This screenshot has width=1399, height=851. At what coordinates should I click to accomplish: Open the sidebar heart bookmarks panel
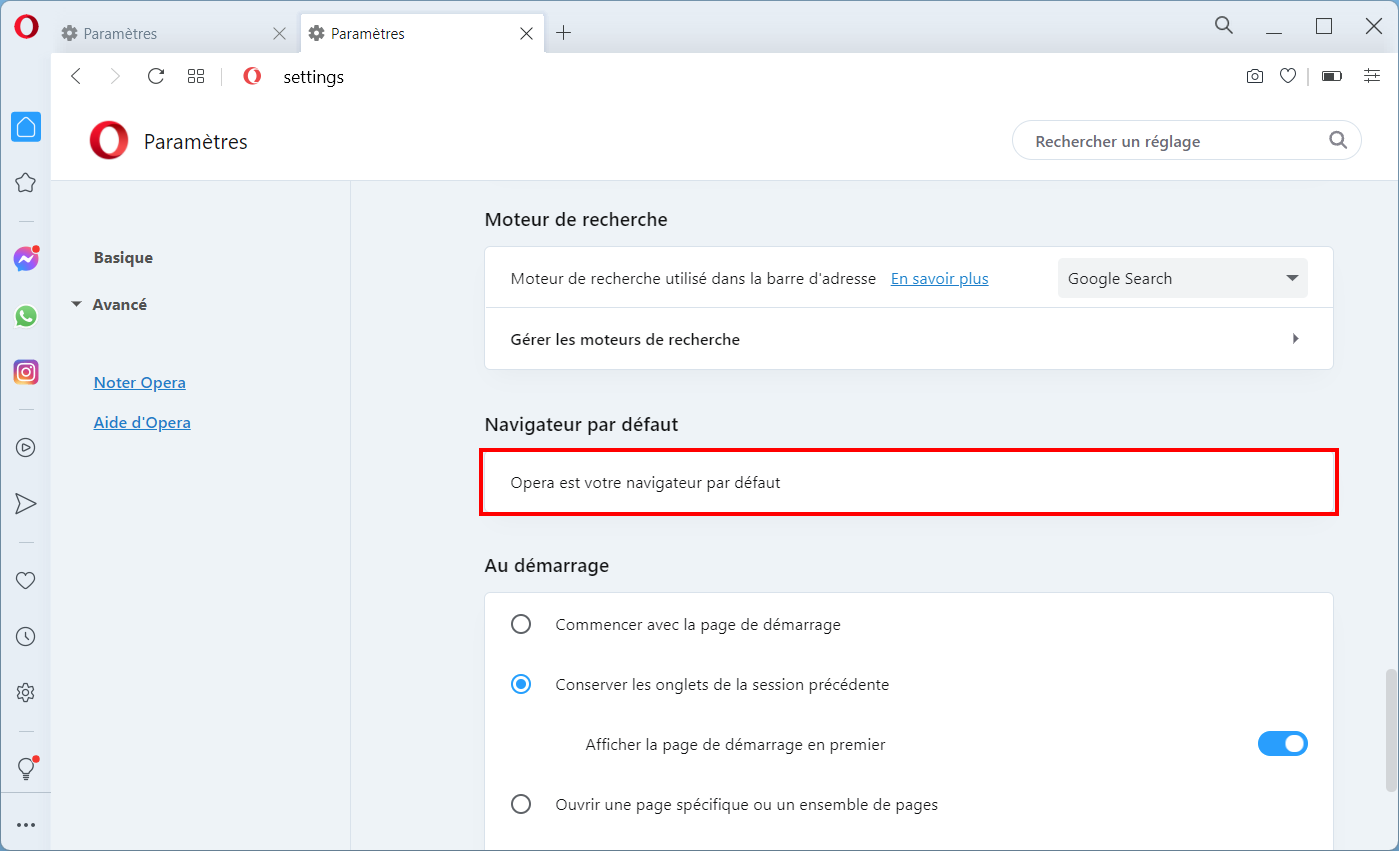click(26, 580)
